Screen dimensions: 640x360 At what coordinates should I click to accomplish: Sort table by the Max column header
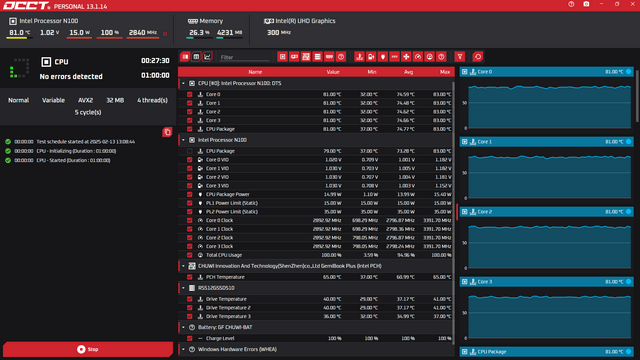coord(444,72)
